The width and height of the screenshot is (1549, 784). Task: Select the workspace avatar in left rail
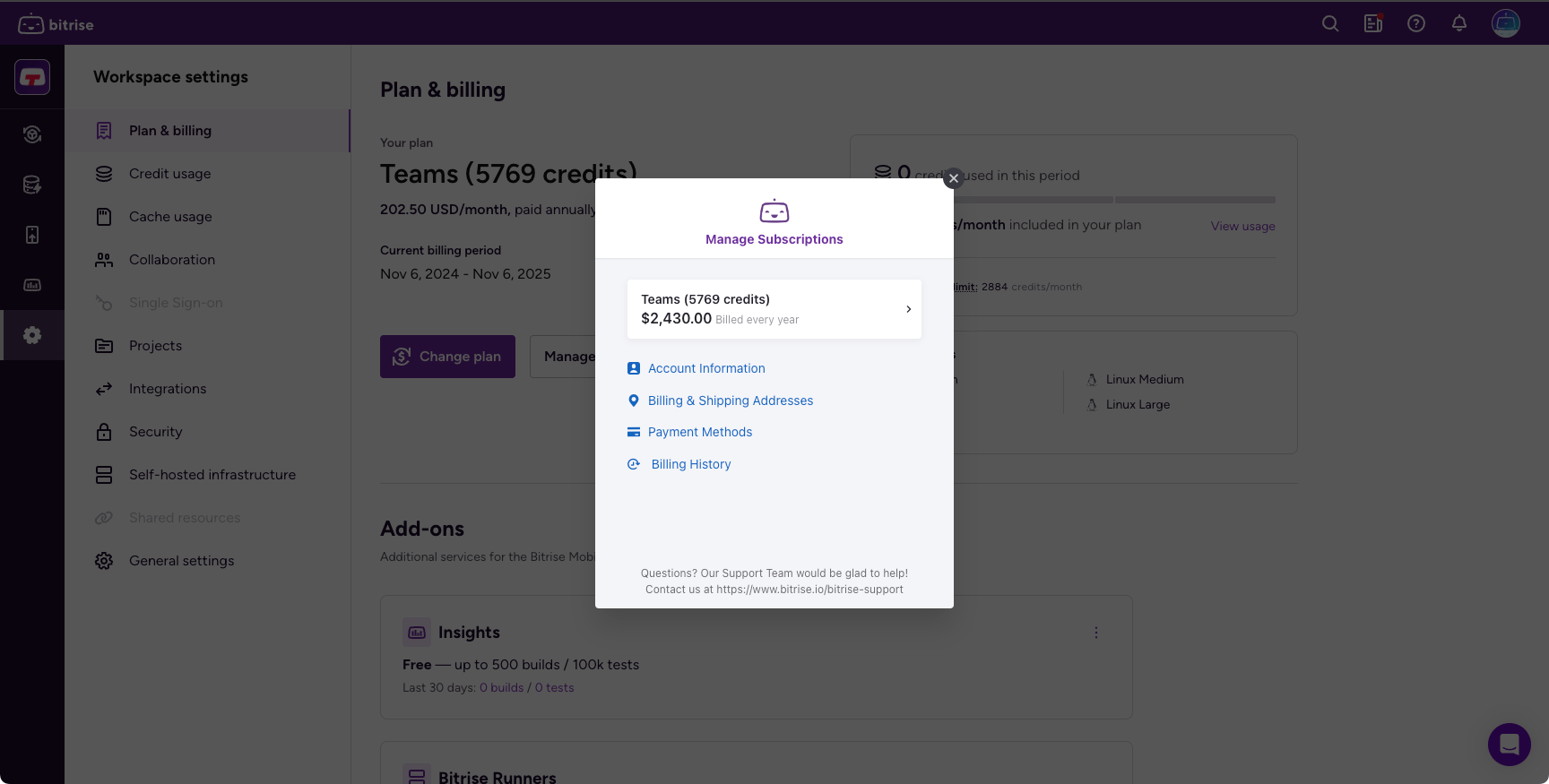click(x=32, y=77)
